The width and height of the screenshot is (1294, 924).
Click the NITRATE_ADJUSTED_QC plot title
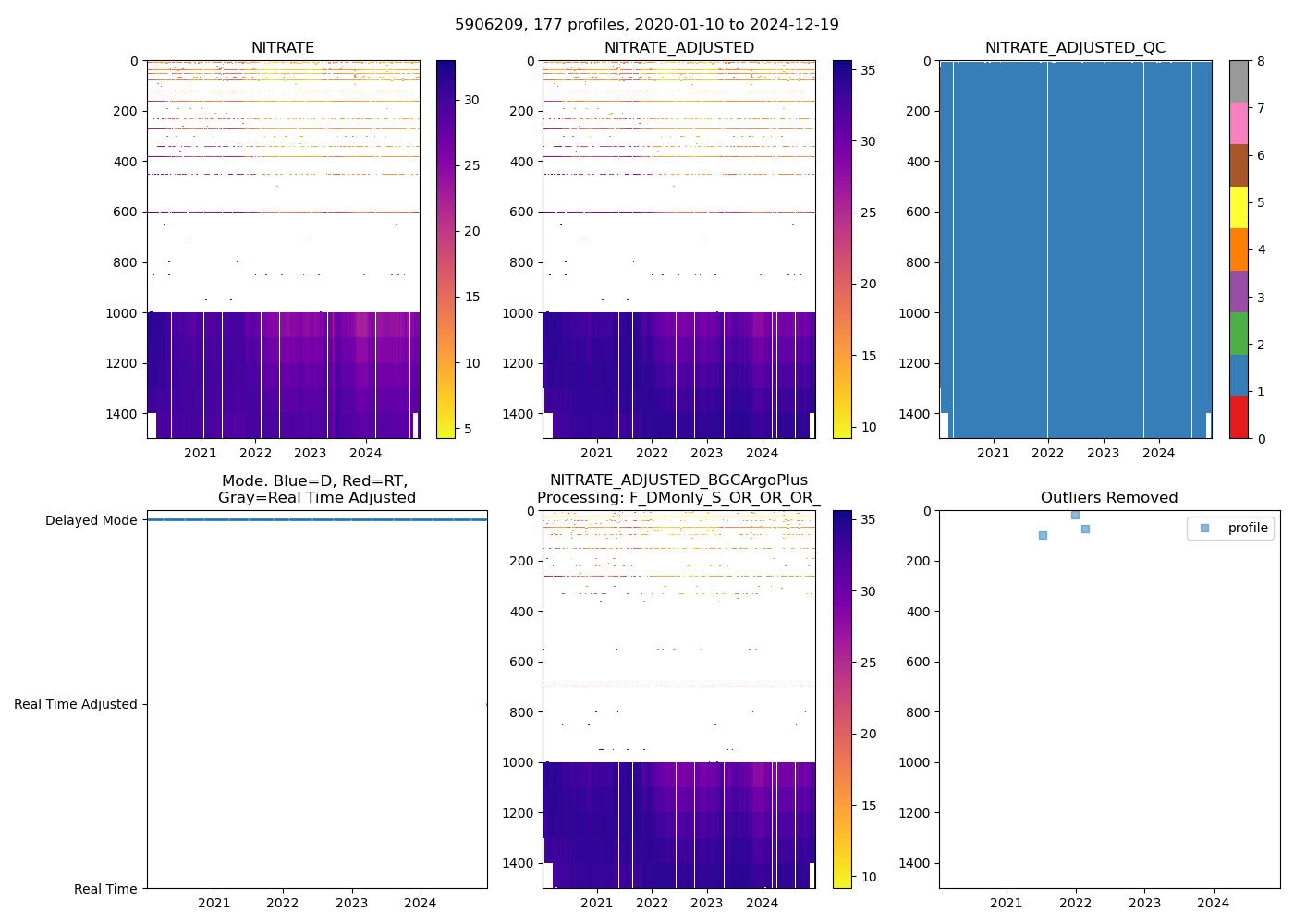click(x=1075, y=48)
